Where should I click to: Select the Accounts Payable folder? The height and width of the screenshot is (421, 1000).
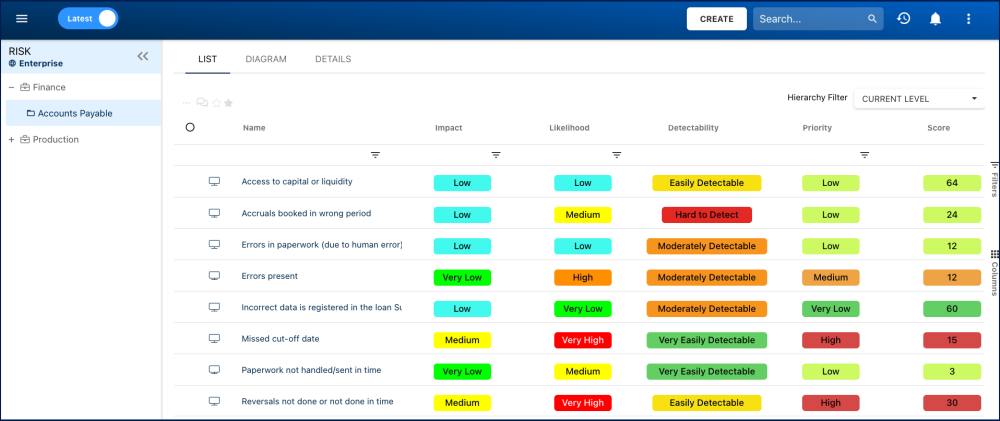[70, 114]
